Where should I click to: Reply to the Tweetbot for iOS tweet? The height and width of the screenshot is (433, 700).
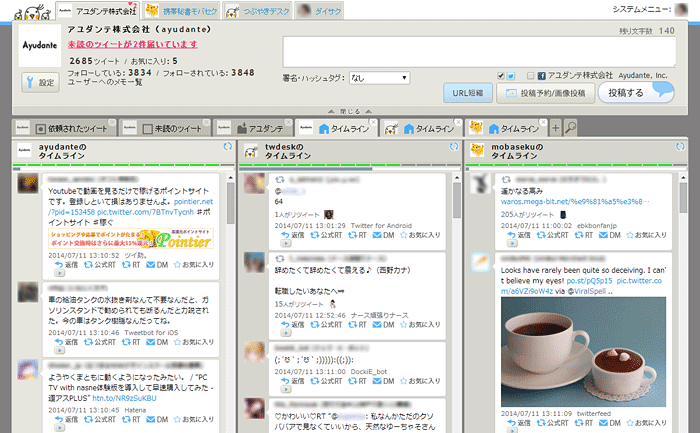(66, 342)
